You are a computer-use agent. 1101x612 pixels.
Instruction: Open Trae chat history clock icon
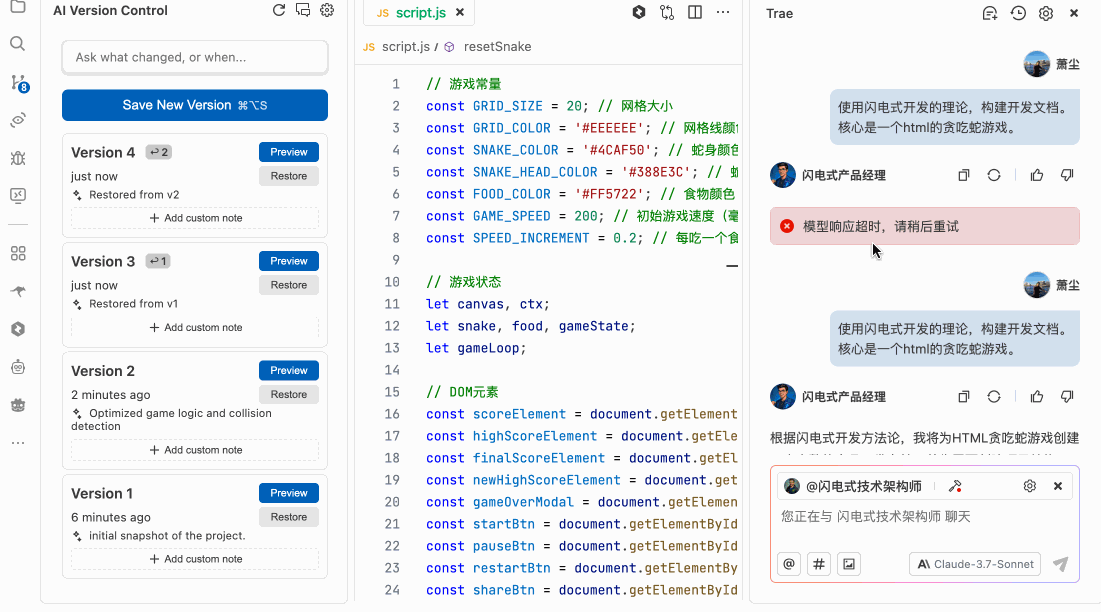tap(1018, 13)
